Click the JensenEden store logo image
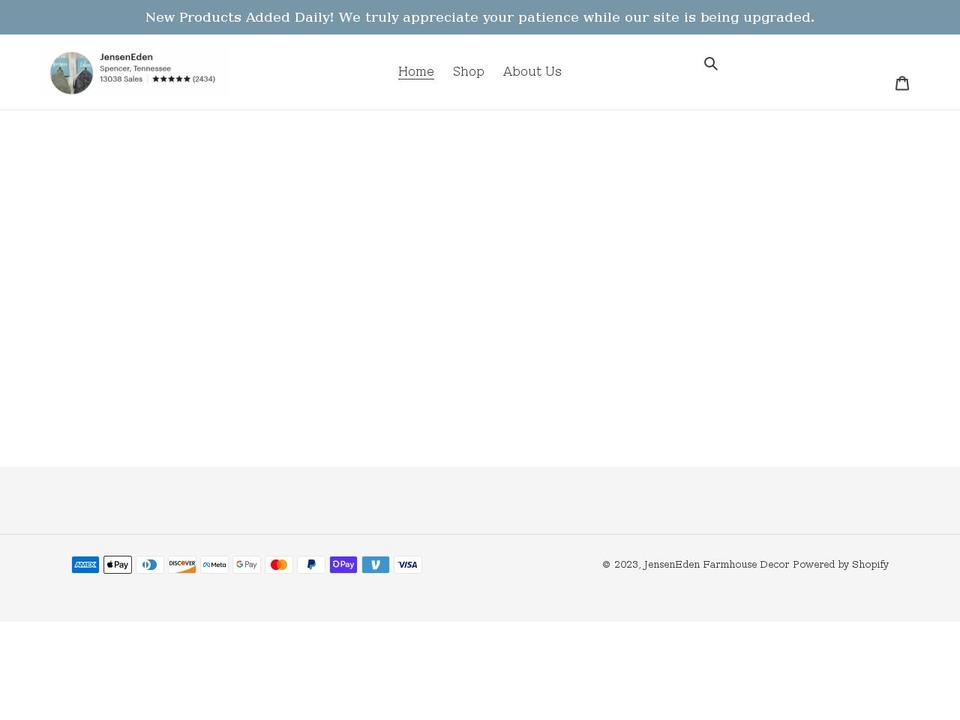 click(134, 72)
